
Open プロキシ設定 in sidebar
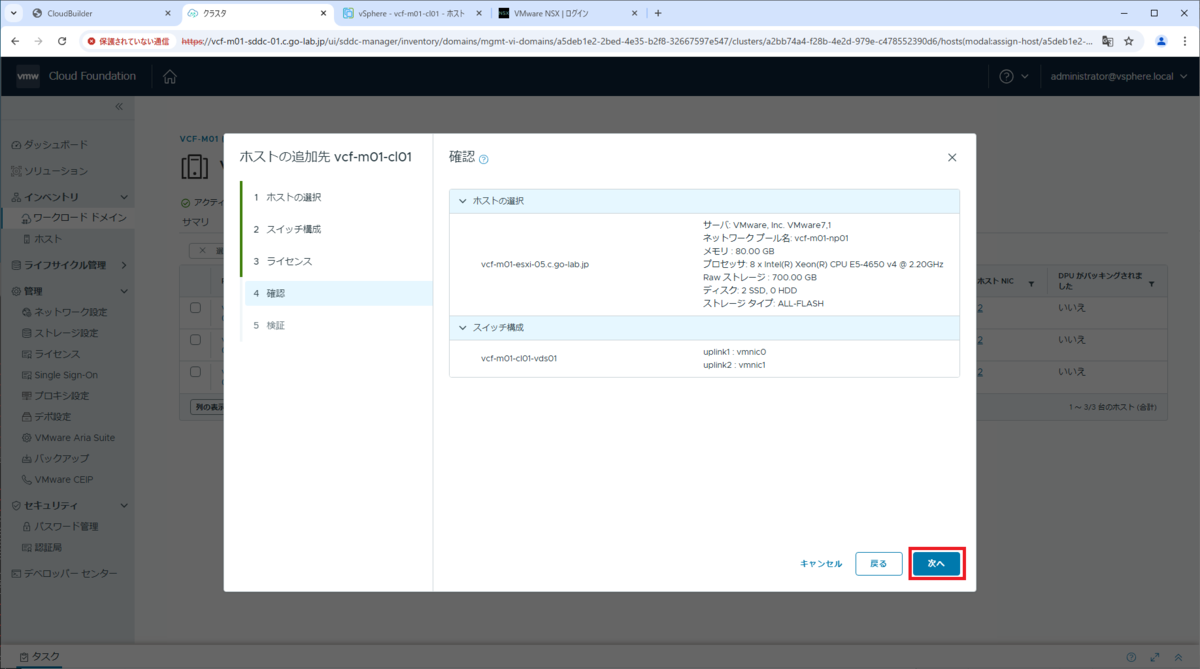click(x=56, y=395)
